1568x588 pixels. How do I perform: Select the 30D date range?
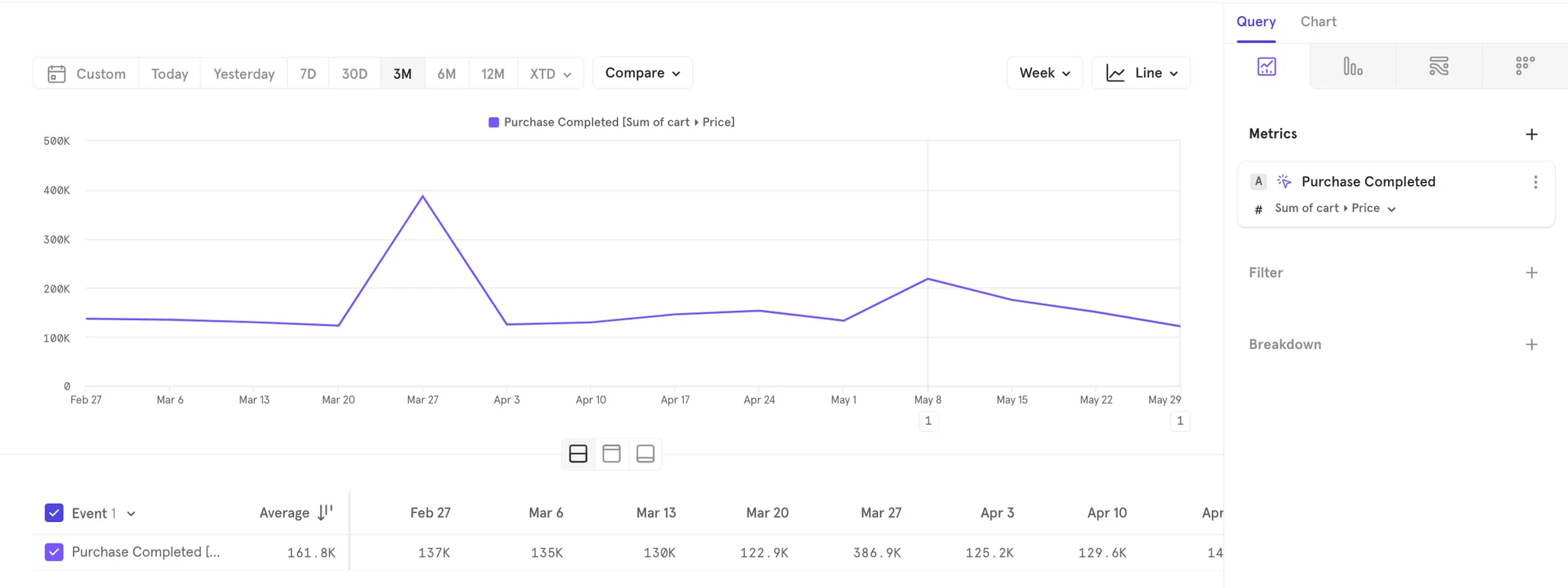(x=354, y=73)
